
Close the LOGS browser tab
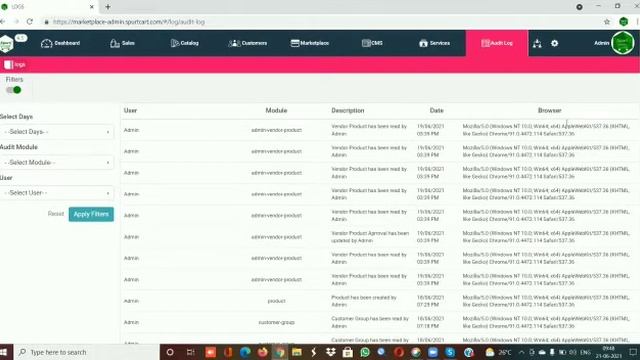point(92,7)
